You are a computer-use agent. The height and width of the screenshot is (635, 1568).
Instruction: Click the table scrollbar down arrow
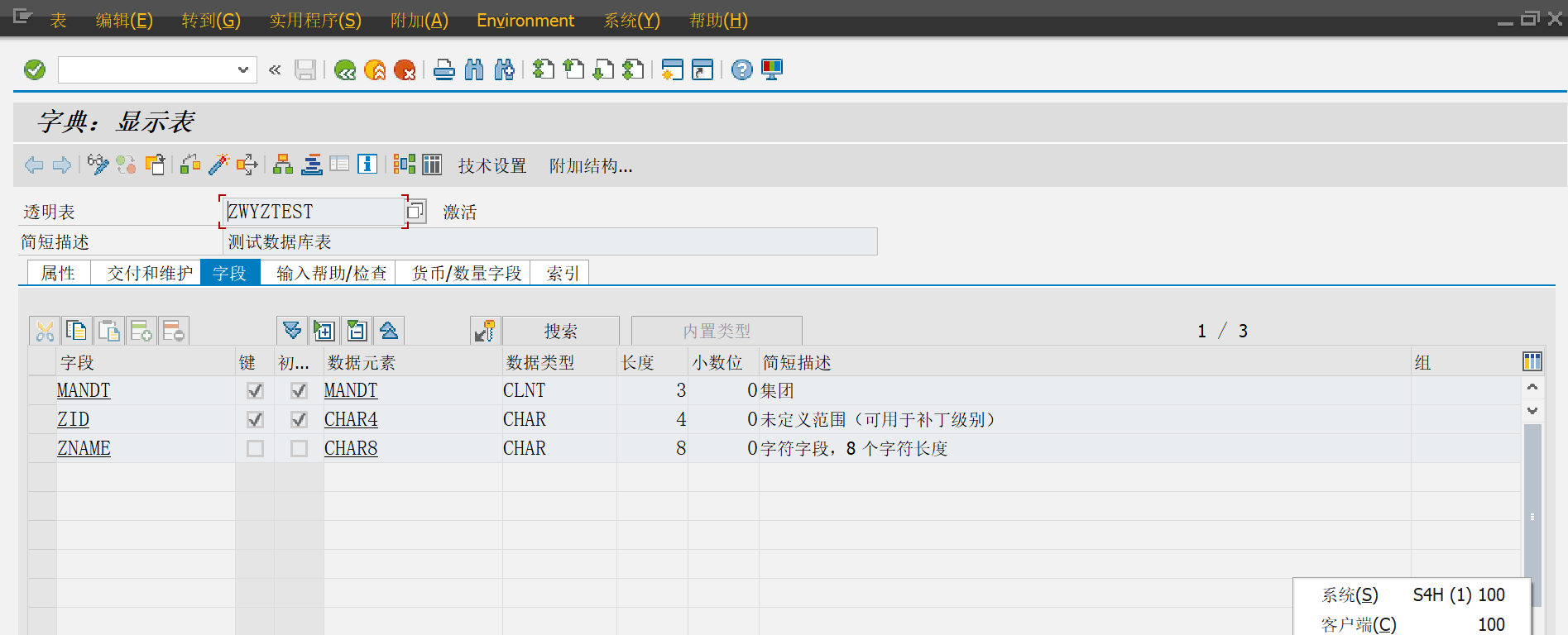pyautogui.click(x=1532, y=410)
